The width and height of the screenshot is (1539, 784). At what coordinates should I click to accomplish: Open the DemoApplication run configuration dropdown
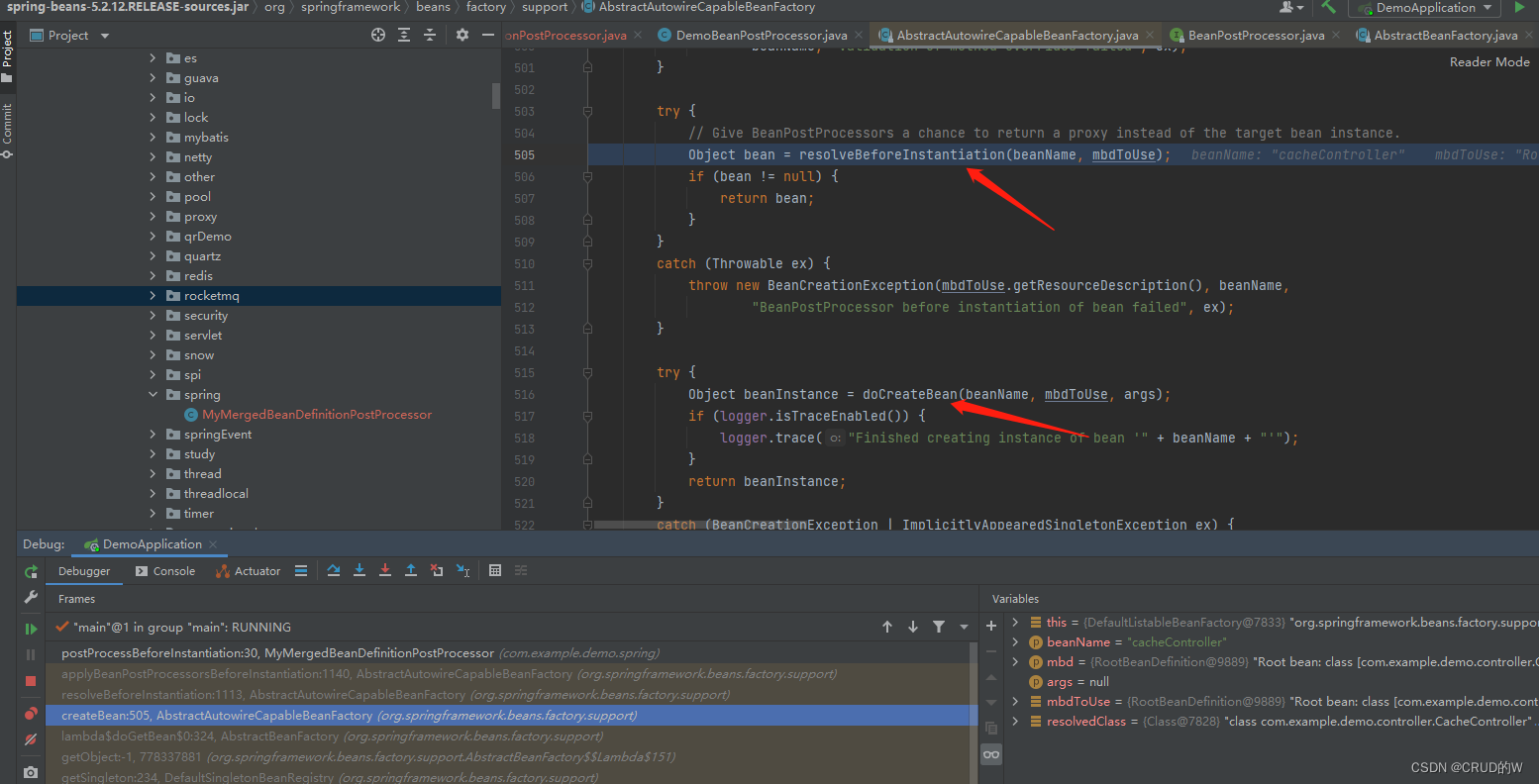1423,8
